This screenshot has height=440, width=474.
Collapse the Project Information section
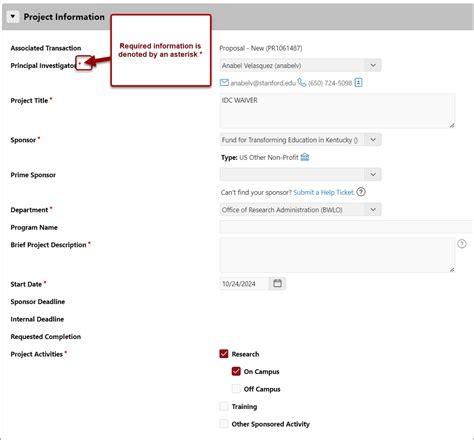tap(13, 16)
